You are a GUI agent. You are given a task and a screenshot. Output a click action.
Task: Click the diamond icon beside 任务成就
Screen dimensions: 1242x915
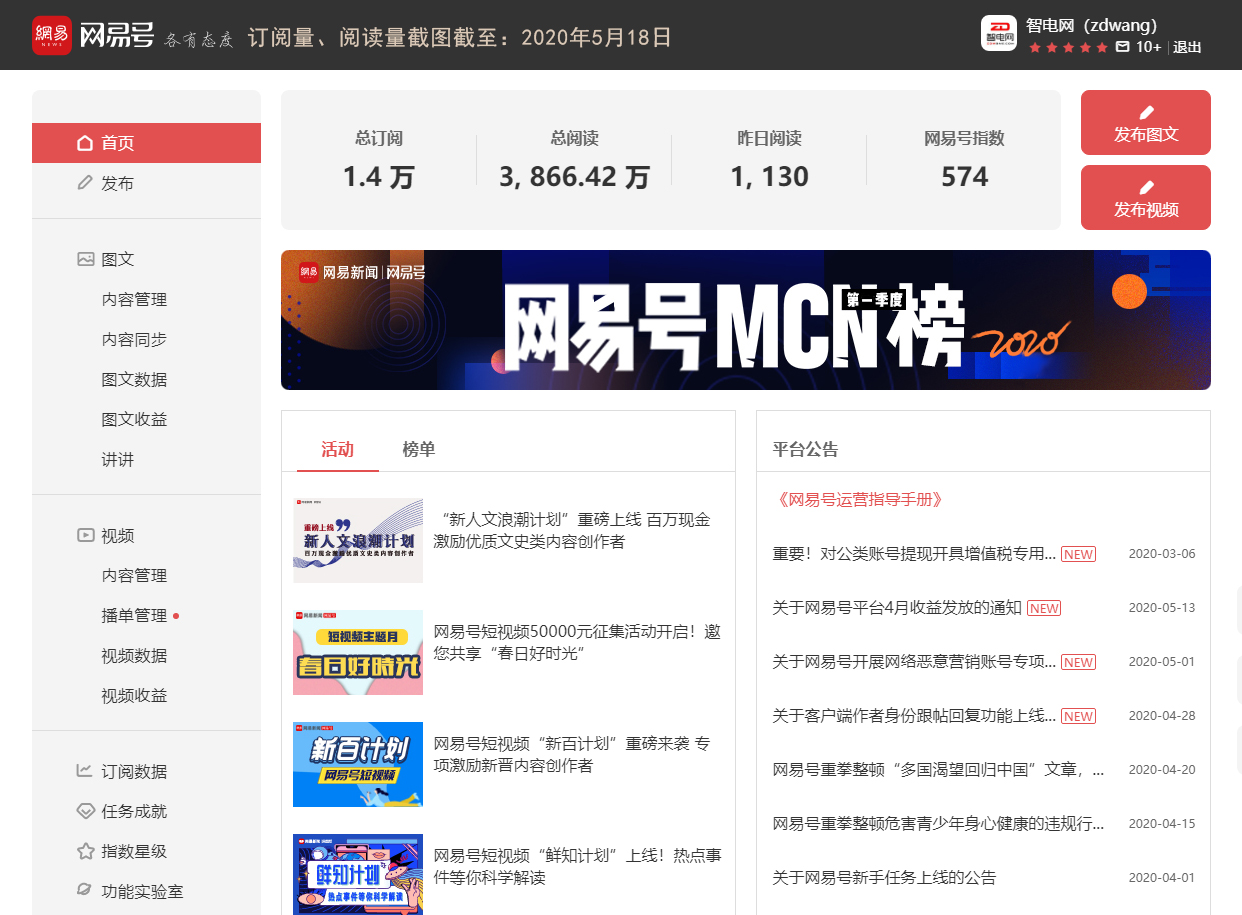click(86, 811)
